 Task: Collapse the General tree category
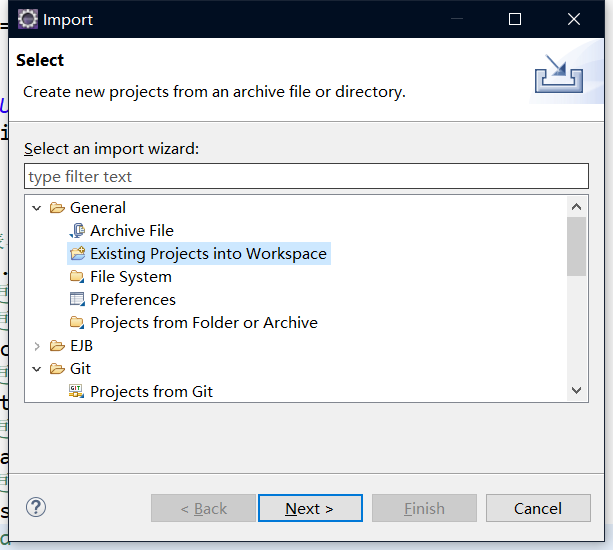tap(38, 208)
